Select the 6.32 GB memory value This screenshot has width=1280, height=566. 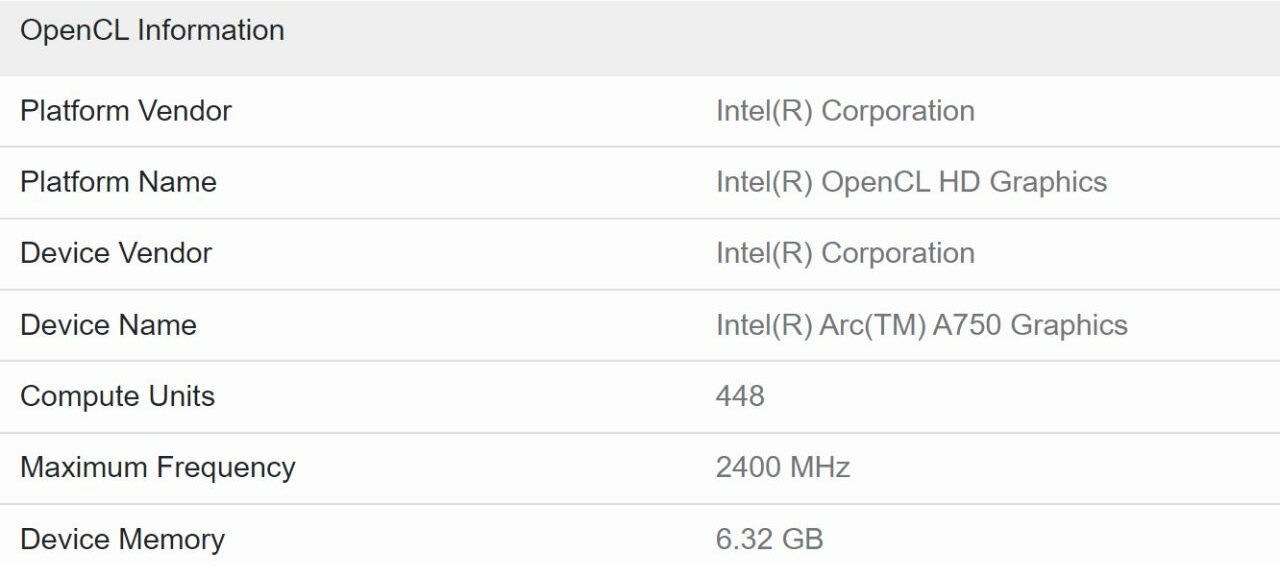[769, 539]
